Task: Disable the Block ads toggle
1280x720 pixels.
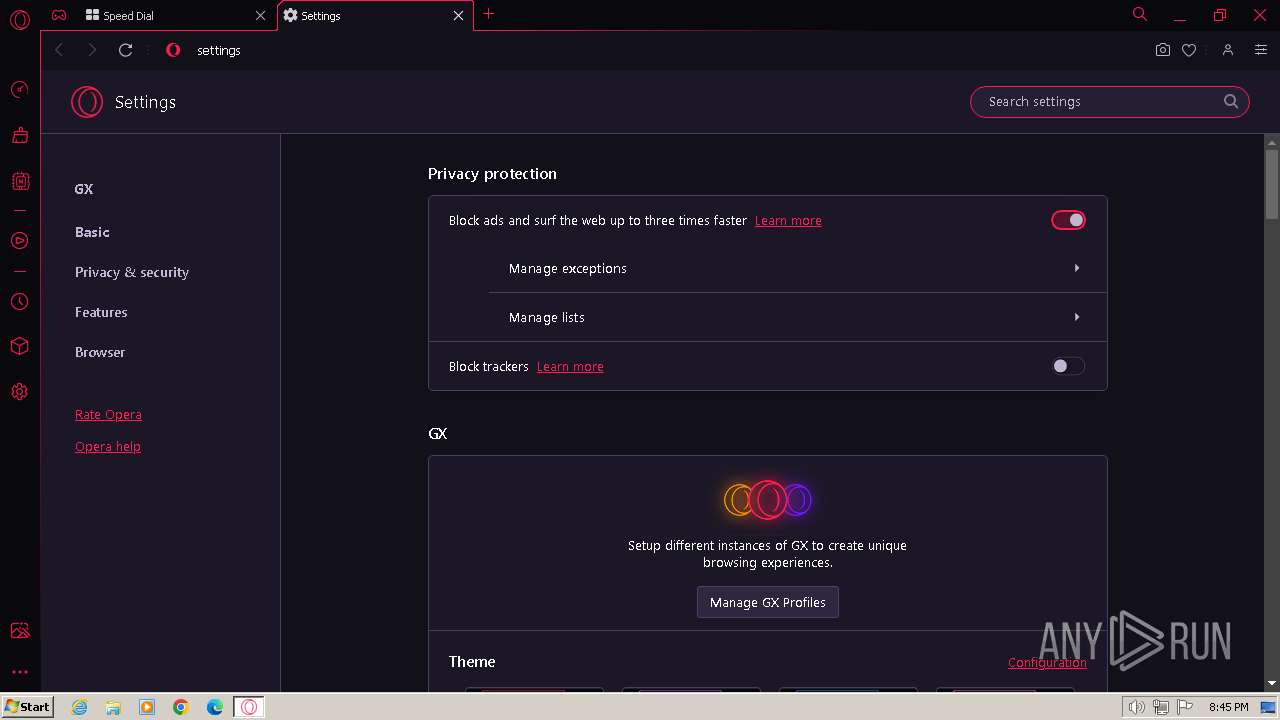Action: [1068, 220]
